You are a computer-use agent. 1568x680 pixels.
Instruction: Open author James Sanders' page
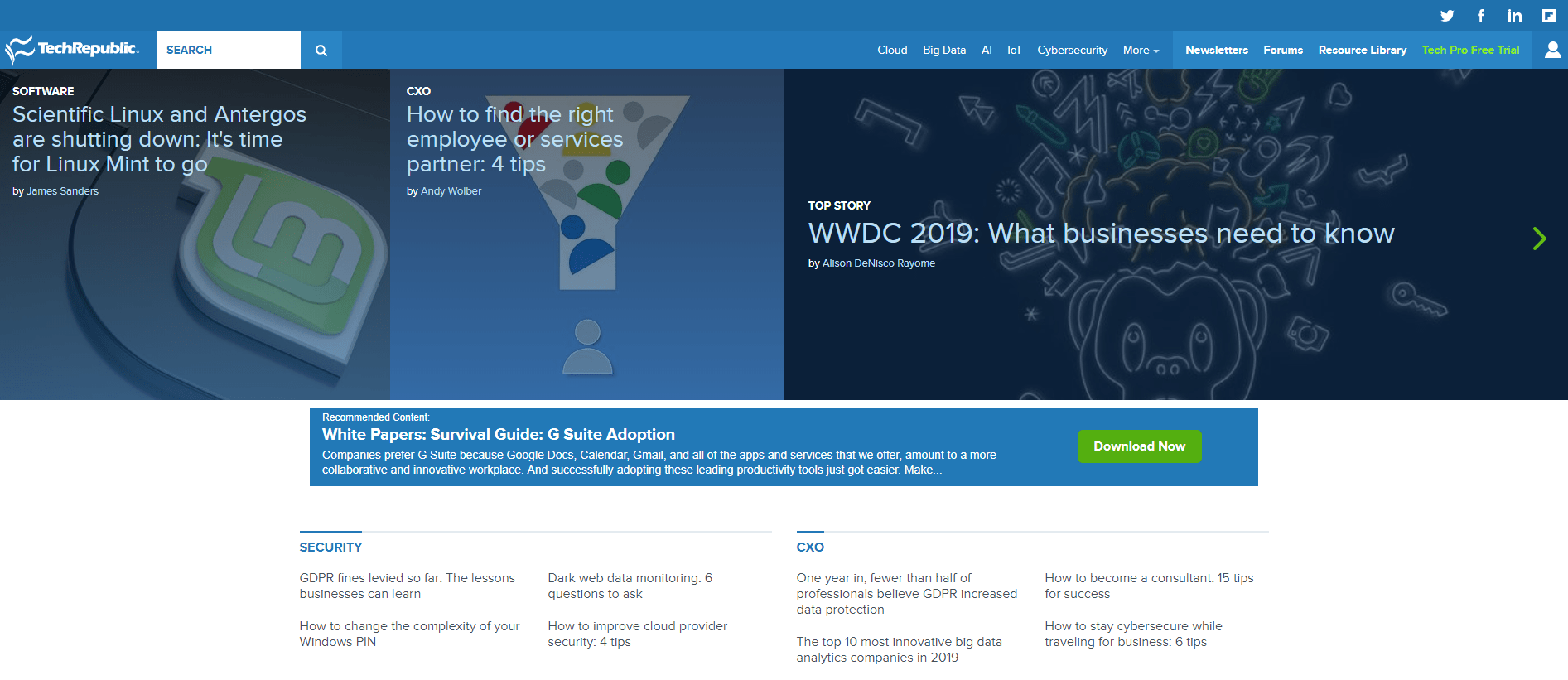tap(63, 191)
